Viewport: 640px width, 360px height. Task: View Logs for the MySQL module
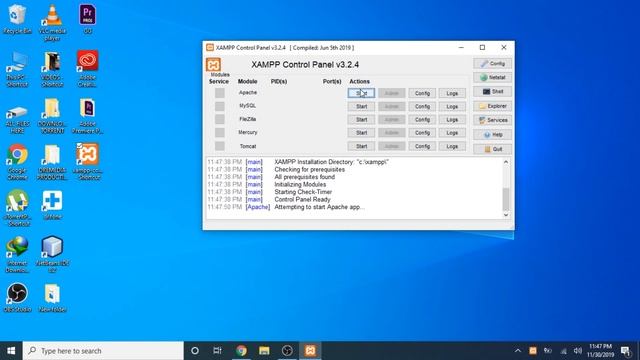click(452, 107)
